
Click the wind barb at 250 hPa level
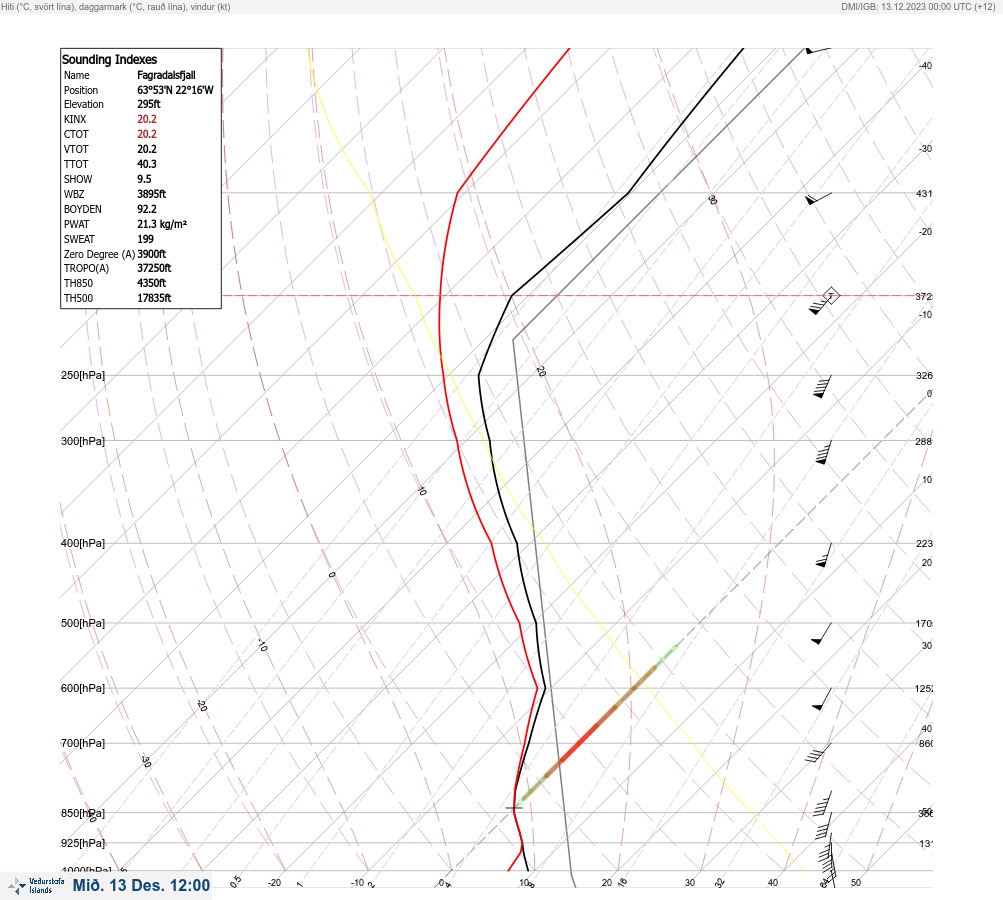point(823,386)
